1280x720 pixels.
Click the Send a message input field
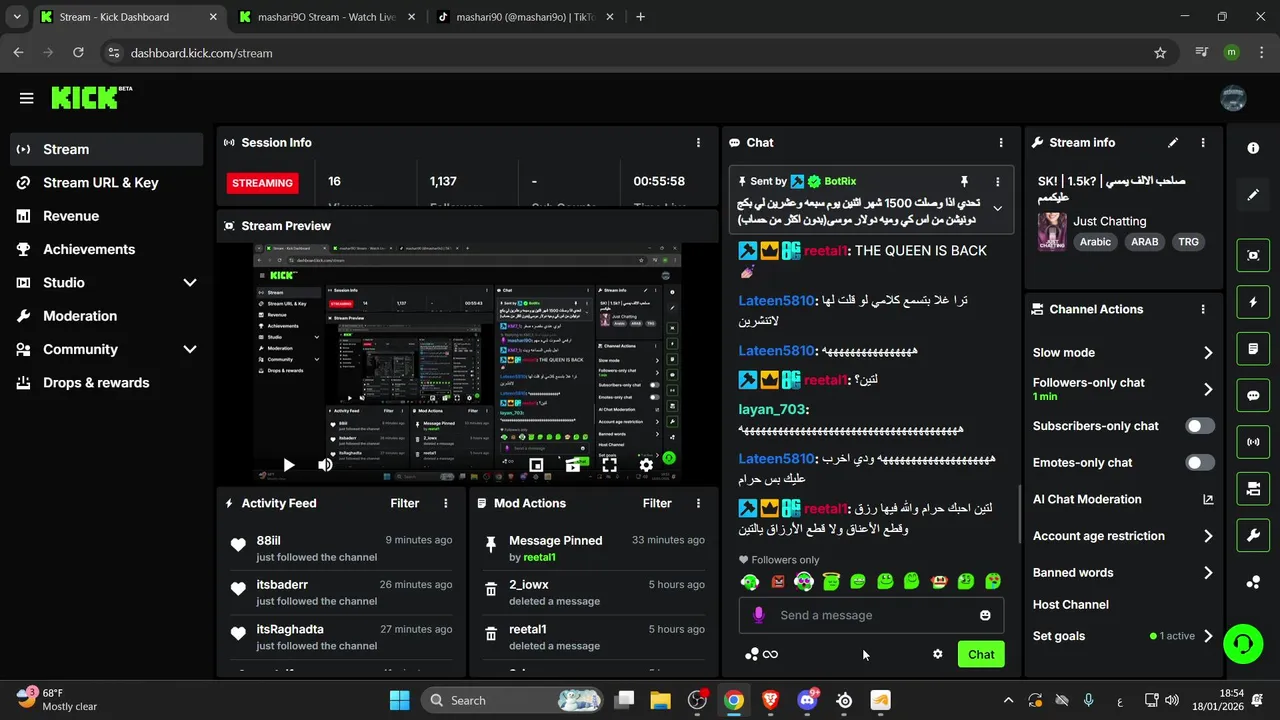(871, 615)
